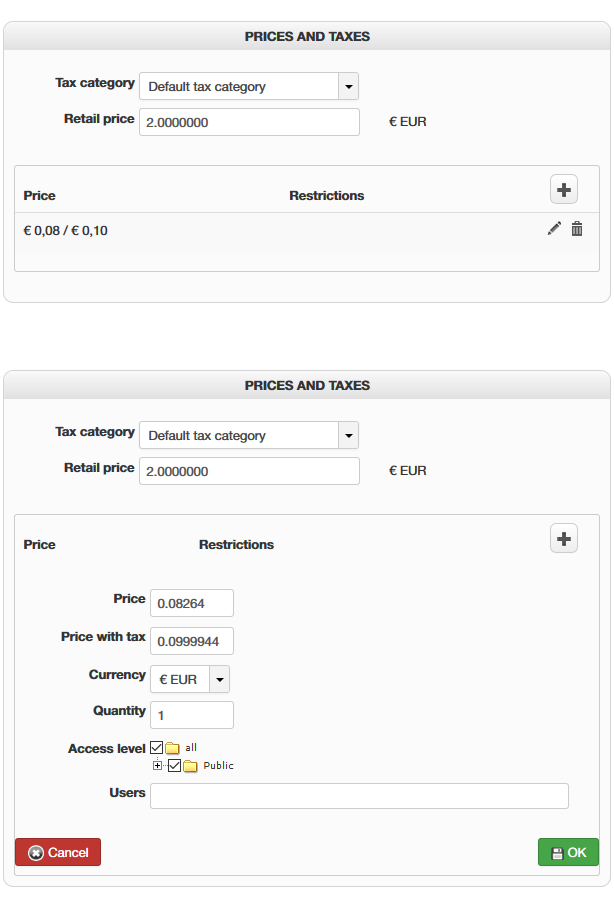
Task: Confirm with the green OK button
Action: [x=568, y=852]
